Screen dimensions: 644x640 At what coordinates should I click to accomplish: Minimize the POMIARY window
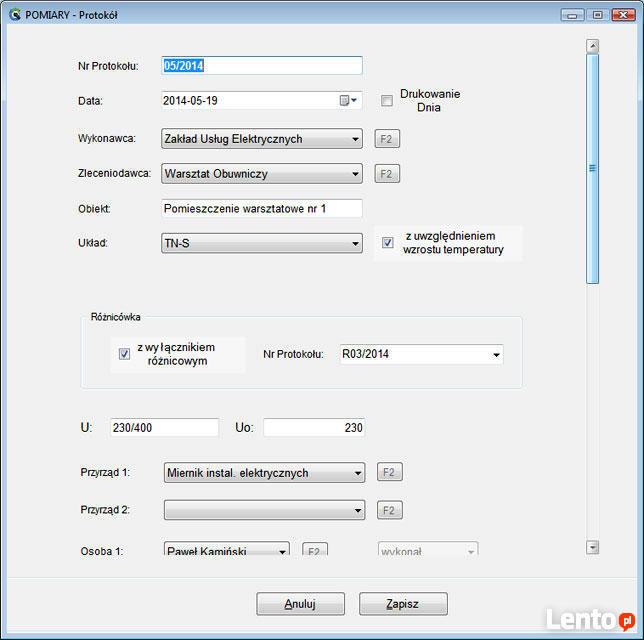pyautogui.click(x=572, y=15)
